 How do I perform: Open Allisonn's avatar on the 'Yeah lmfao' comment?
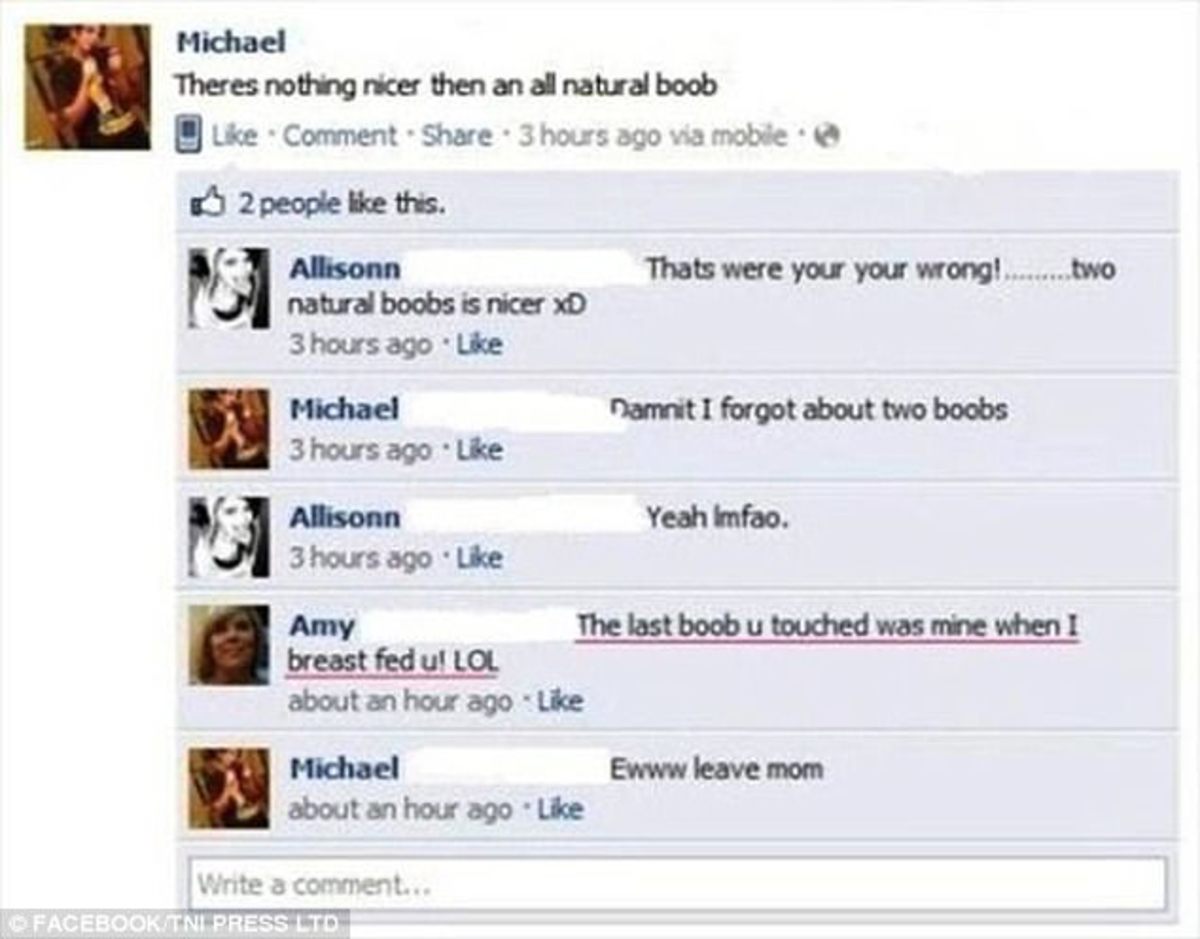(x=230, y=537)
